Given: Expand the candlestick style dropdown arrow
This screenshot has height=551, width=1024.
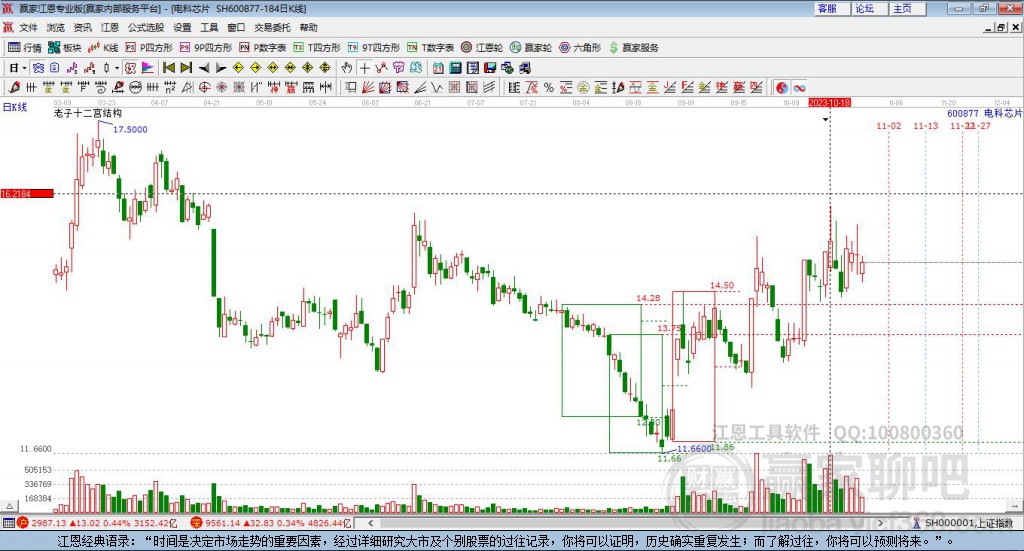Looking at the screenshot, I should (x=118, y=68).
